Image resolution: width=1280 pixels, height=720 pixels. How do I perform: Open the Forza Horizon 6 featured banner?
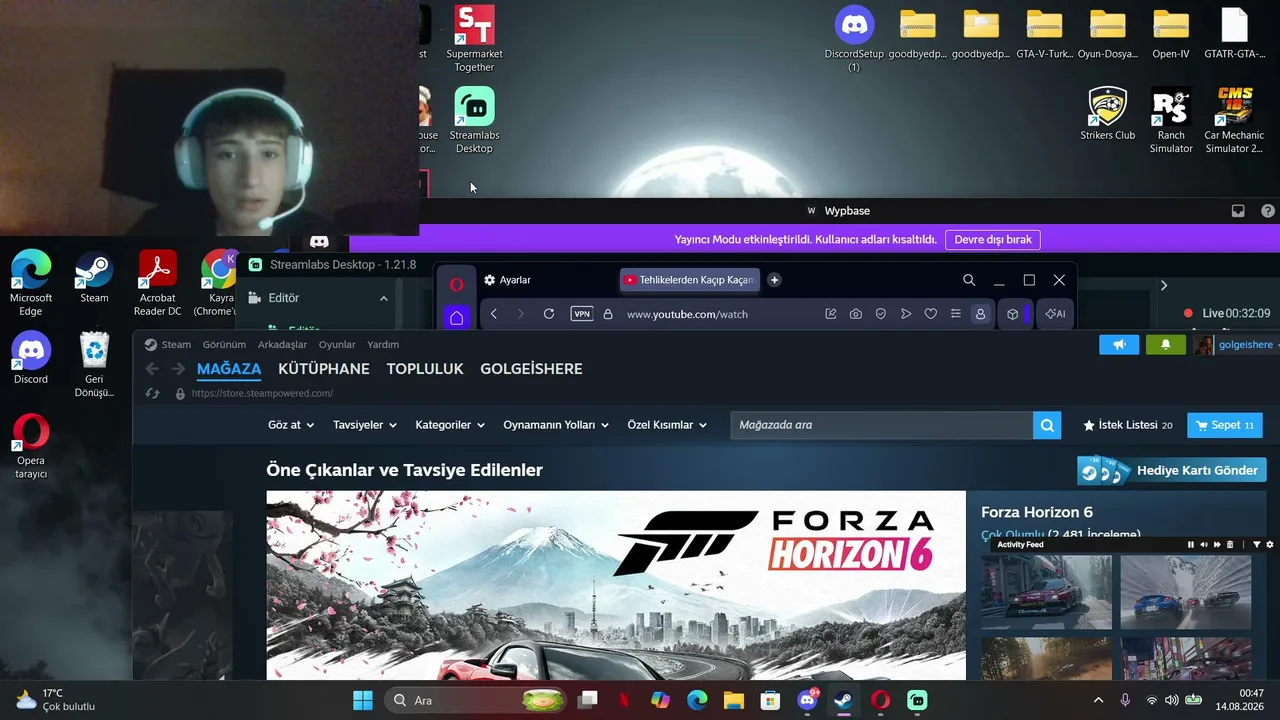tap(616, 585)
